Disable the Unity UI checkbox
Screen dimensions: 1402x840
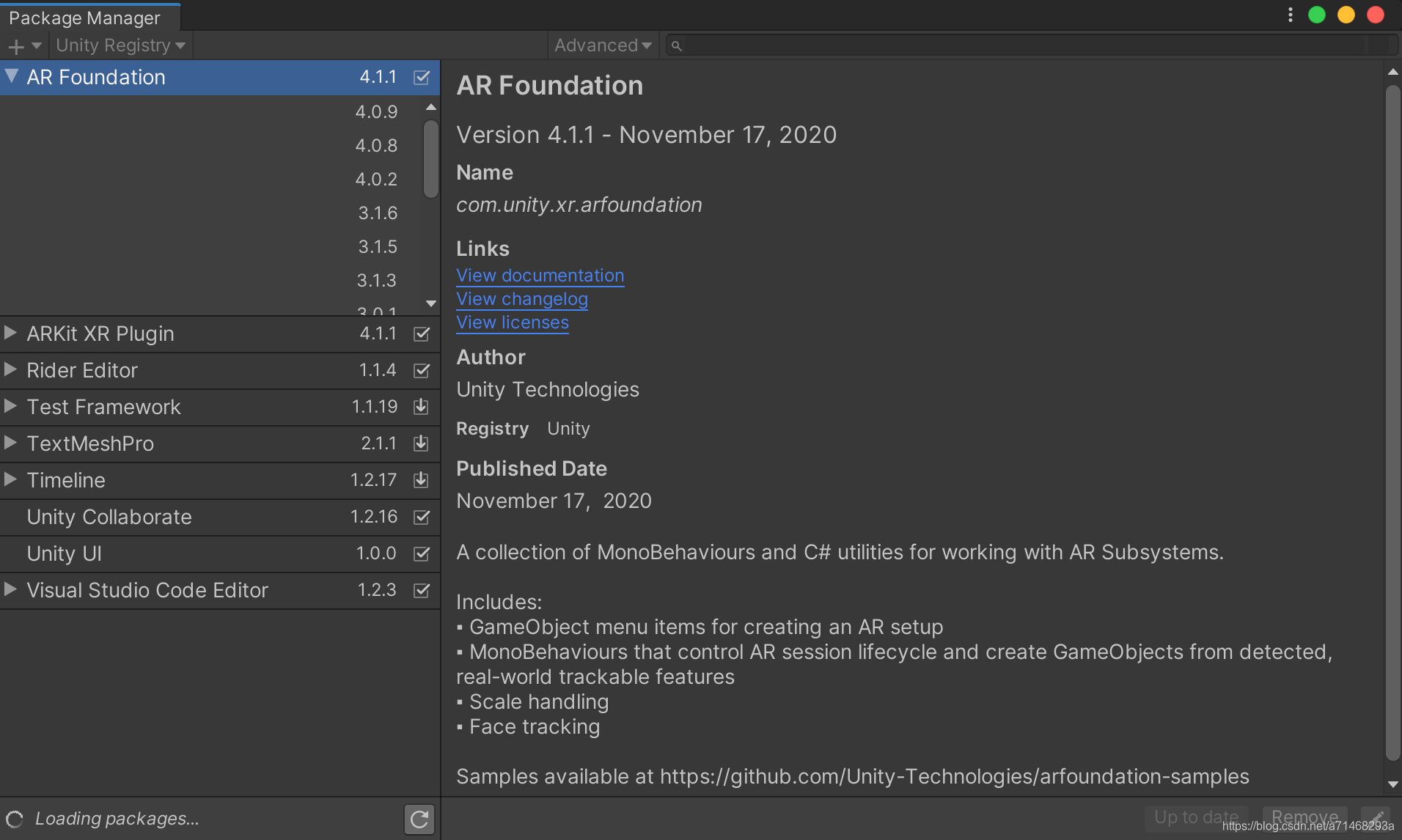click(422, 553)
